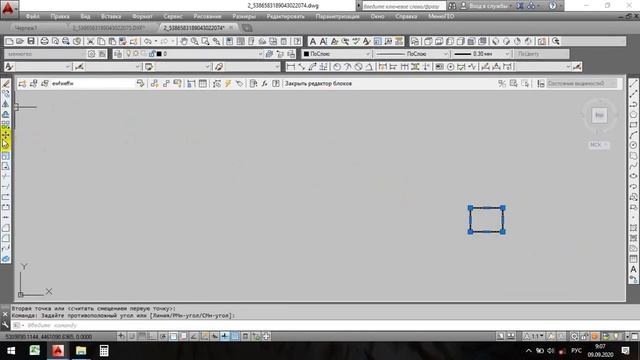640x360 pixels.
Task: Switch to the Чертеж1 drawing tab
Action: [26, 28]
